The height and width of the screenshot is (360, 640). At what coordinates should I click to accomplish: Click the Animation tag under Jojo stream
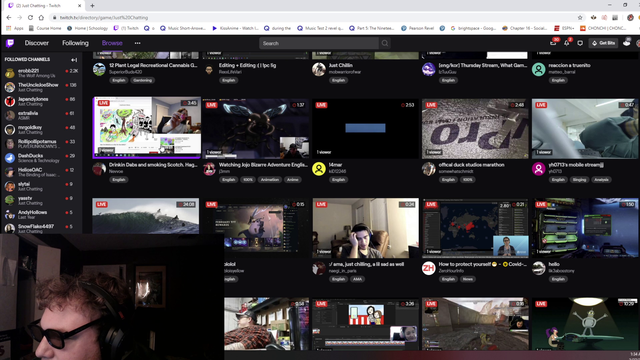point(270,180)
